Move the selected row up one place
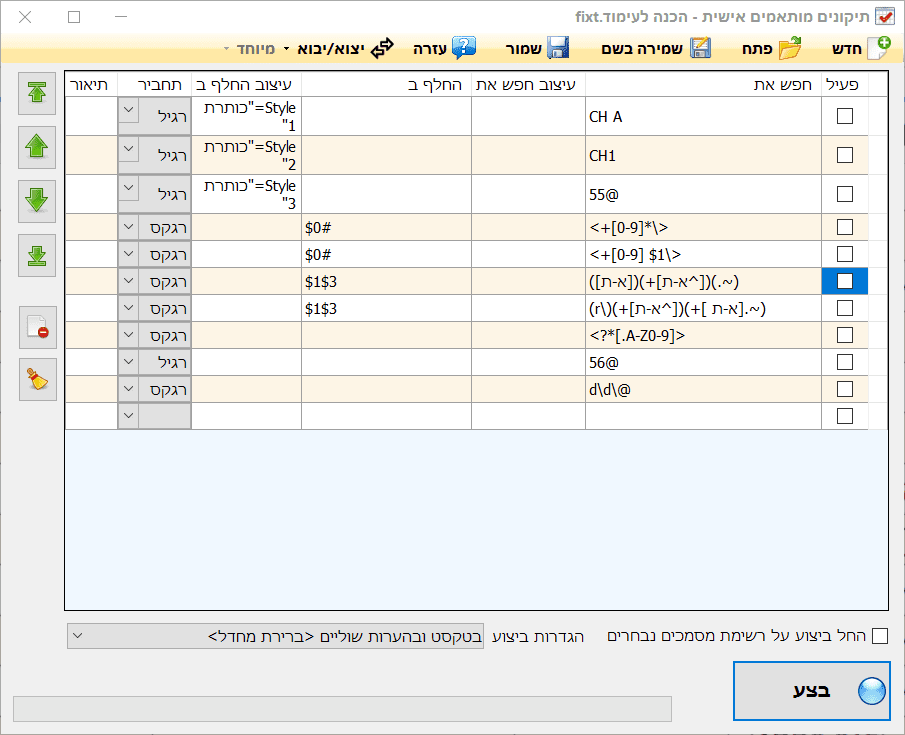This screenshot has width=905, height=735. [37, 147]
